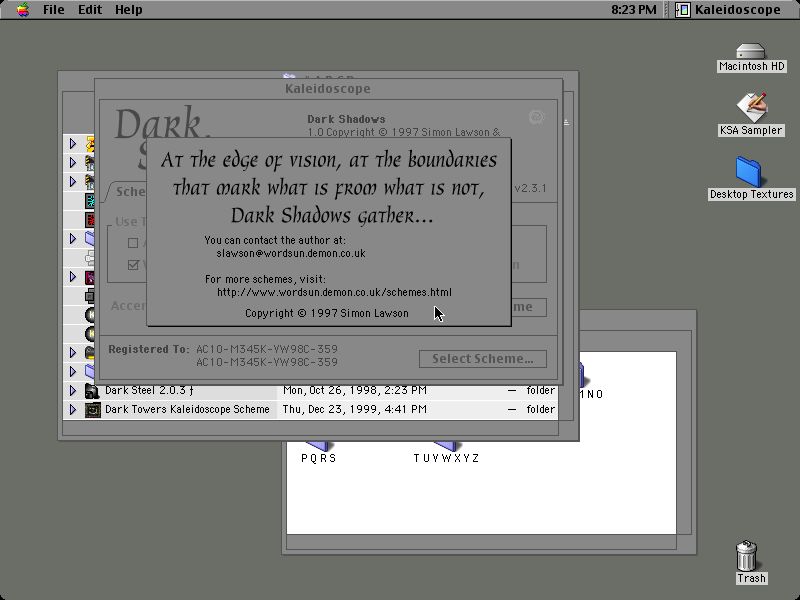Click the Mon, Oct 26, 1998, 2:23 PM date
Image resolution: width=800 pixels, height=600 pixels.
[x=355, y=391]
